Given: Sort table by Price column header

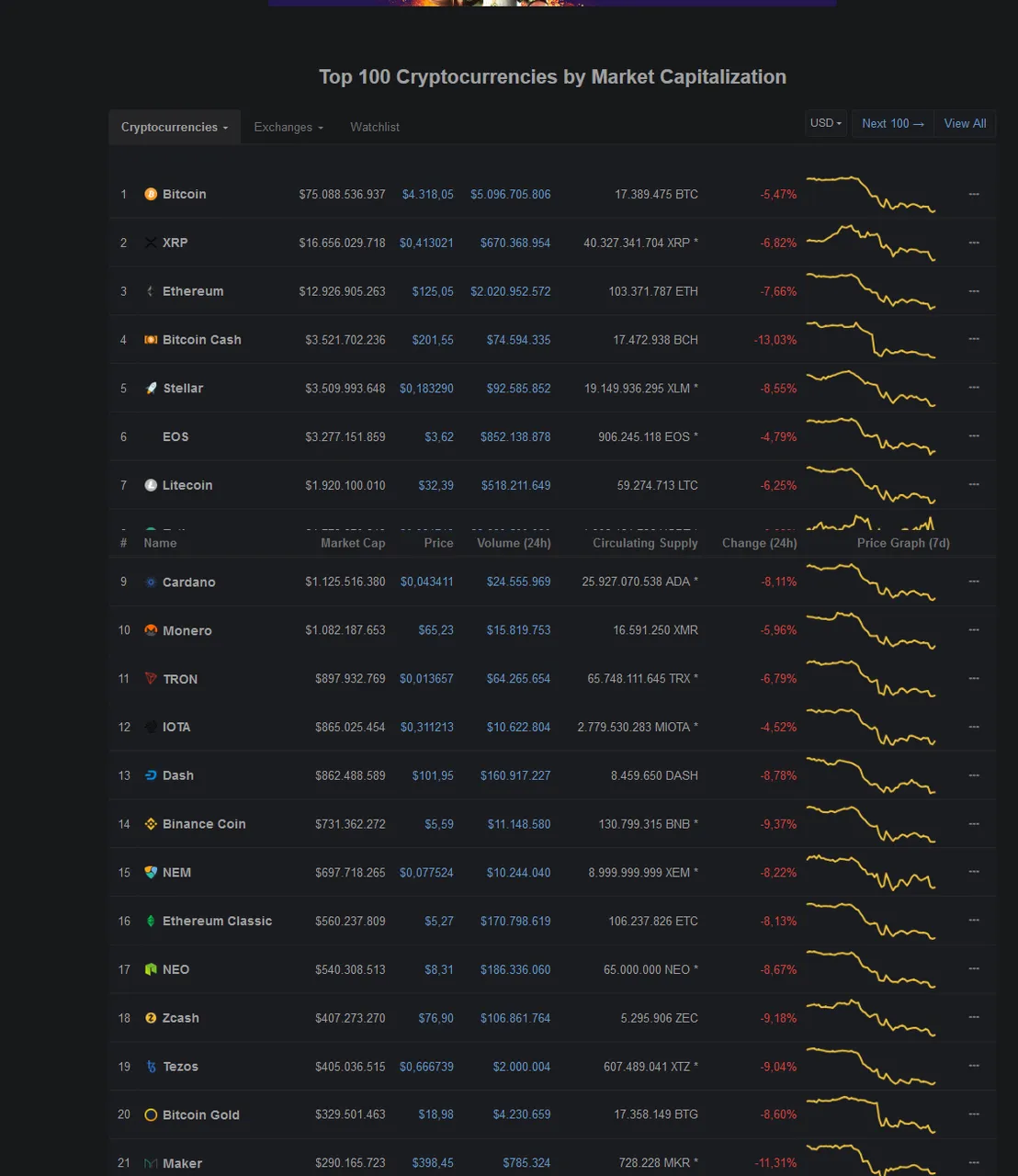Looking at the screenshot, I should 438,543.
